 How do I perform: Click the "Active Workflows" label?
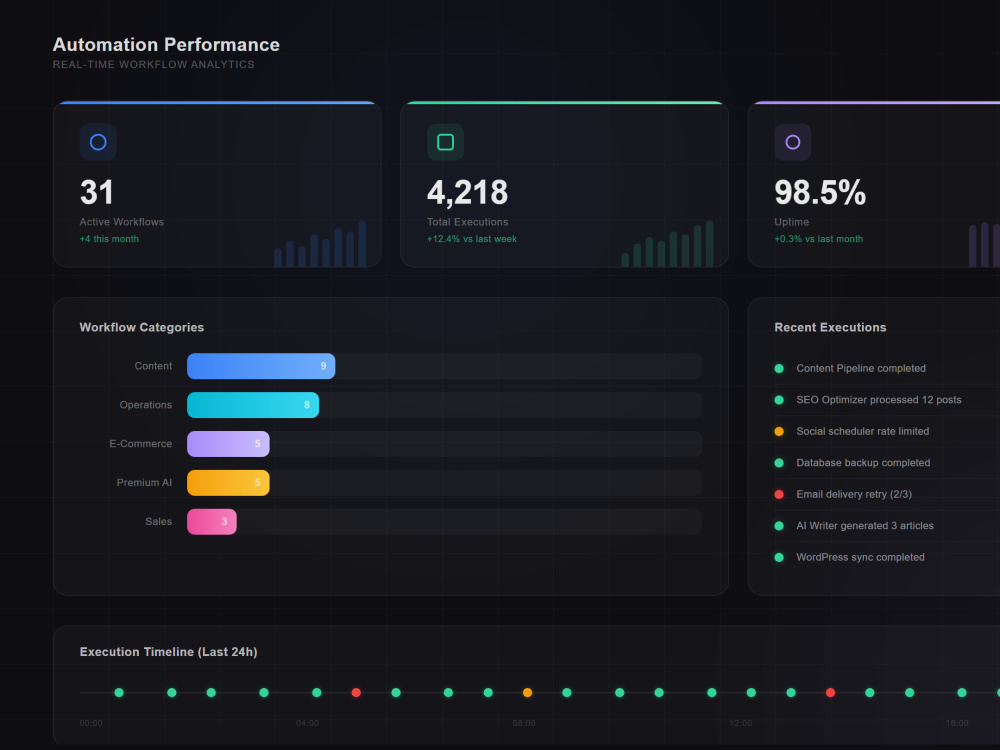[122, 222]
